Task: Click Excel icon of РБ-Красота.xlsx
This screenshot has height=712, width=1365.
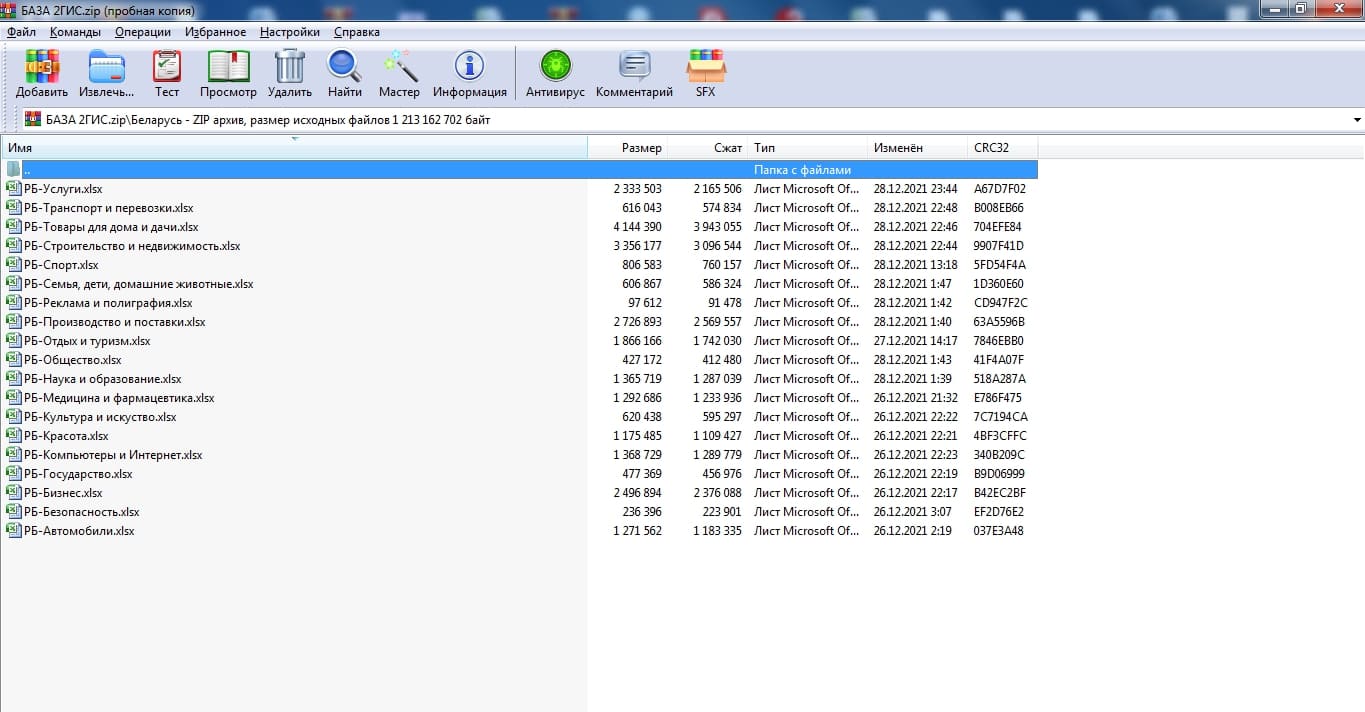Action: pyautogui.click(x=13, y=435)
